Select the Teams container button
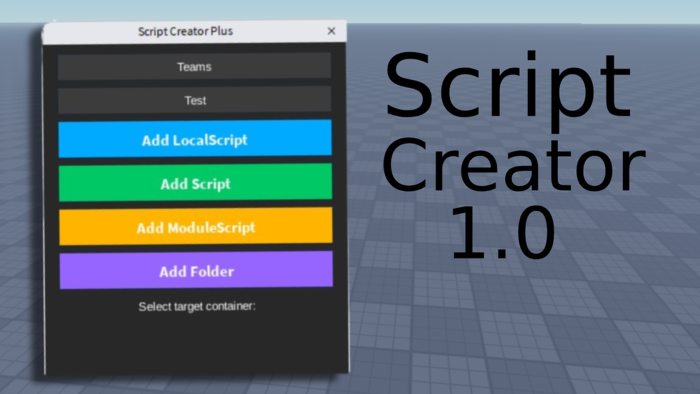The image size is (700, 394). [x=194, y=66]
